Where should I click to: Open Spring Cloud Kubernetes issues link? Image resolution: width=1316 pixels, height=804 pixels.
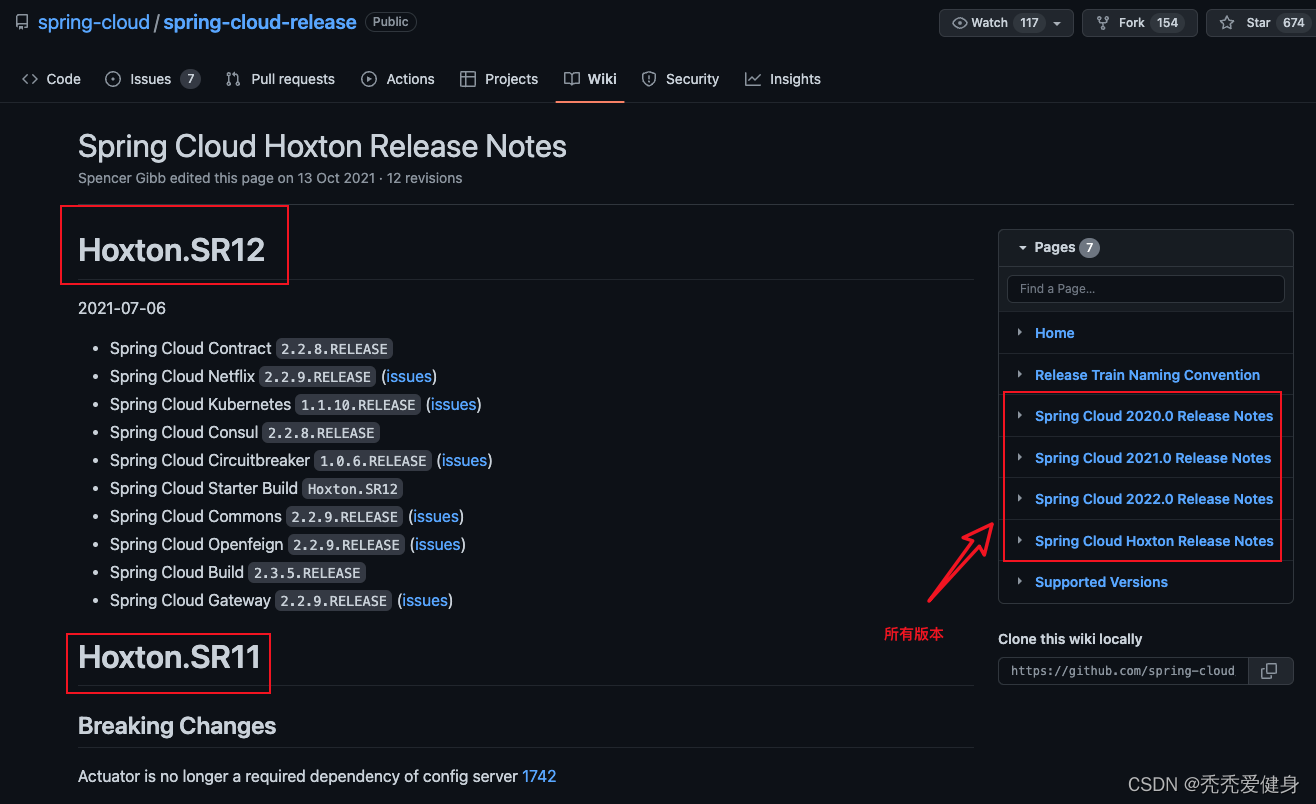pos(453,405)
